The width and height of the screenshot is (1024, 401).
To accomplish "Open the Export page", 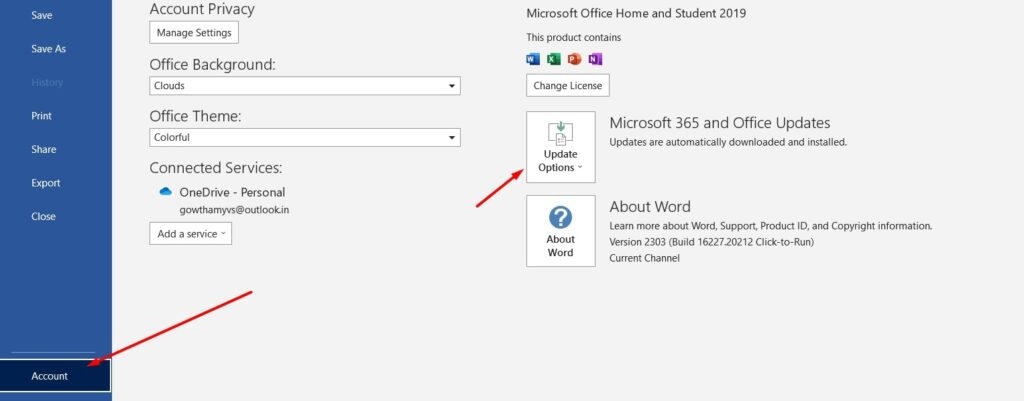I will [x=46, y=183].
